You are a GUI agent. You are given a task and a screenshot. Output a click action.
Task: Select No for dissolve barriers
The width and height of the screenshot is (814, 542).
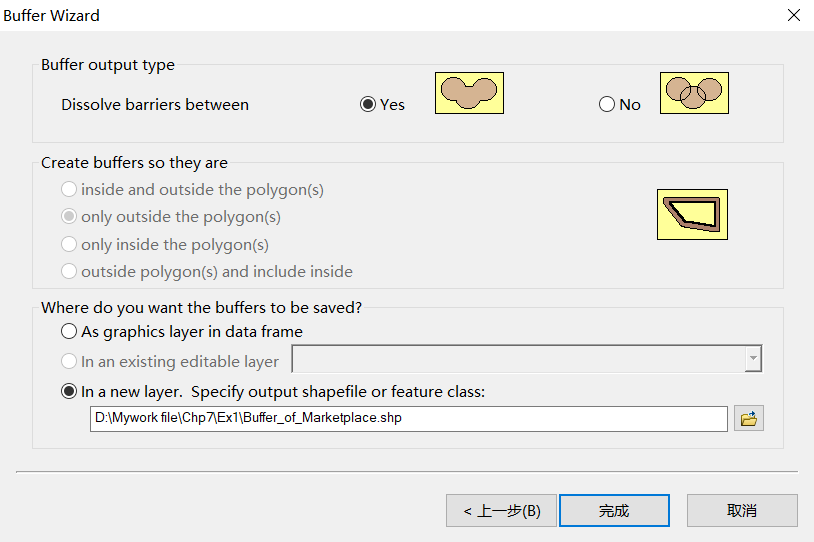click(x=607, y=104)
